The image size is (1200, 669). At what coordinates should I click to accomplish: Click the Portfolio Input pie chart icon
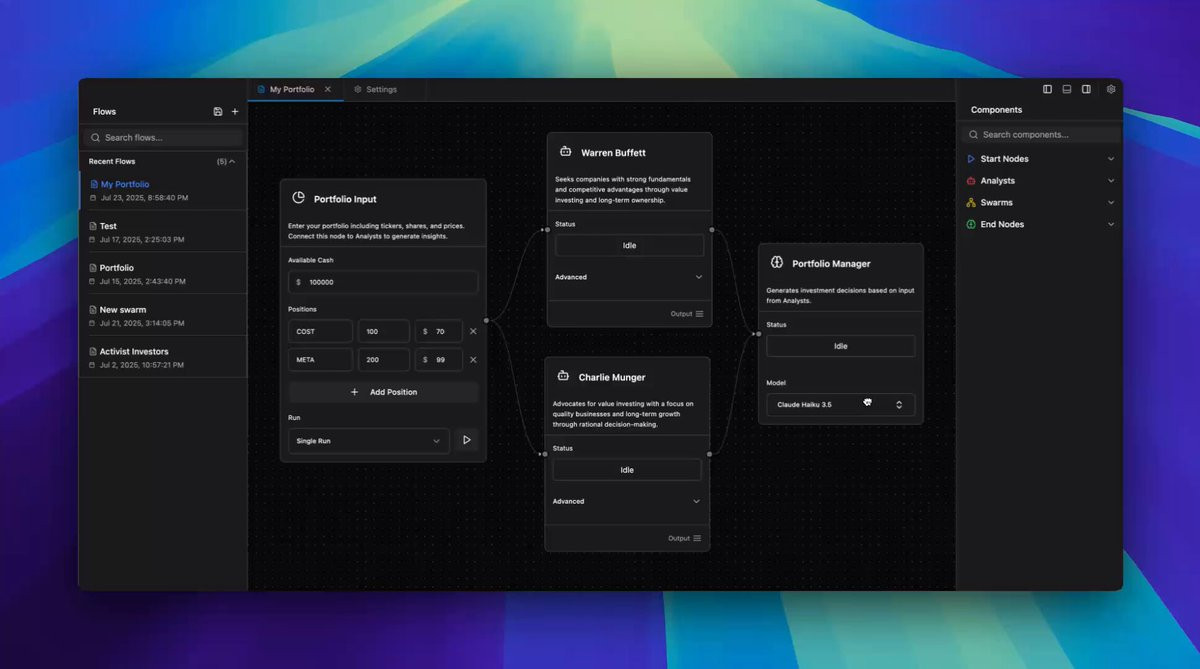tap(298, 198)
